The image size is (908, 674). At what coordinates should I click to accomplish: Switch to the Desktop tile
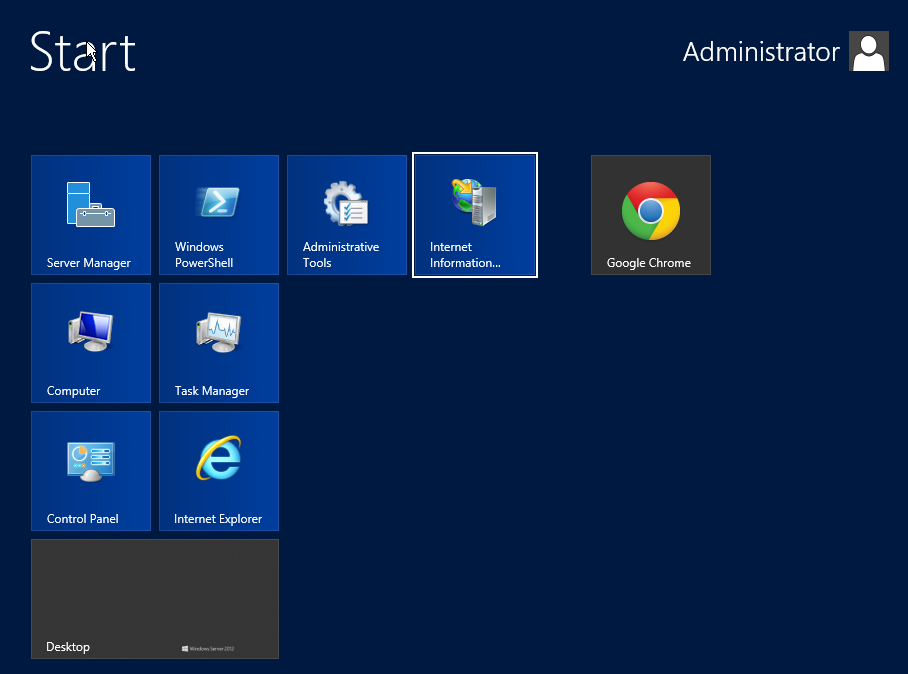click(155, 598)
